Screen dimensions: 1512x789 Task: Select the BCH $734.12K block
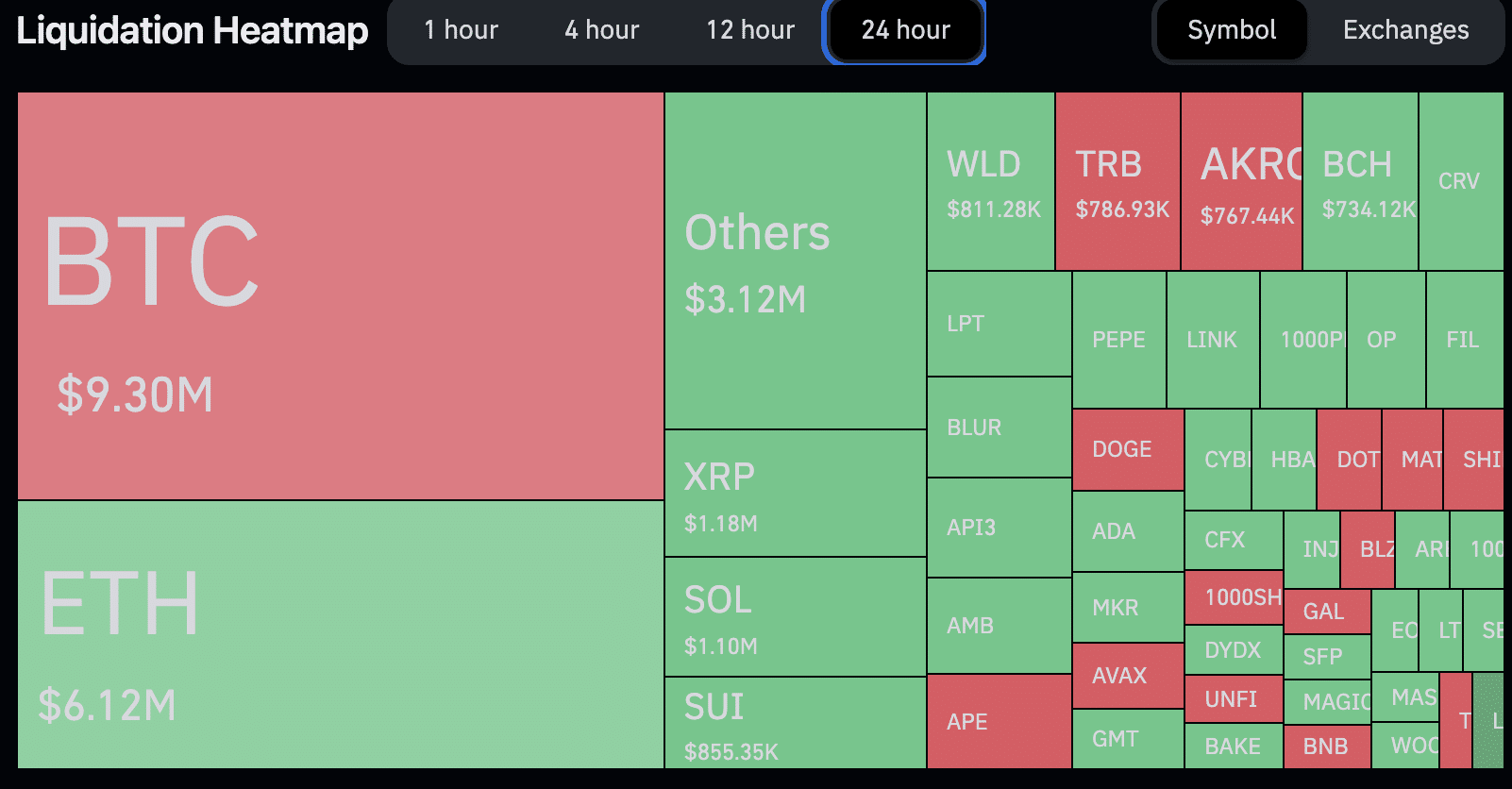[x=1360, y=181]
